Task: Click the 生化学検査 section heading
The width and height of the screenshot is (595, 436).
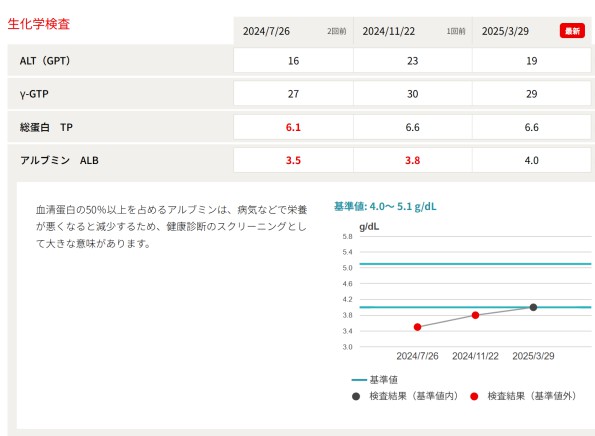Action: coord(39,24)
